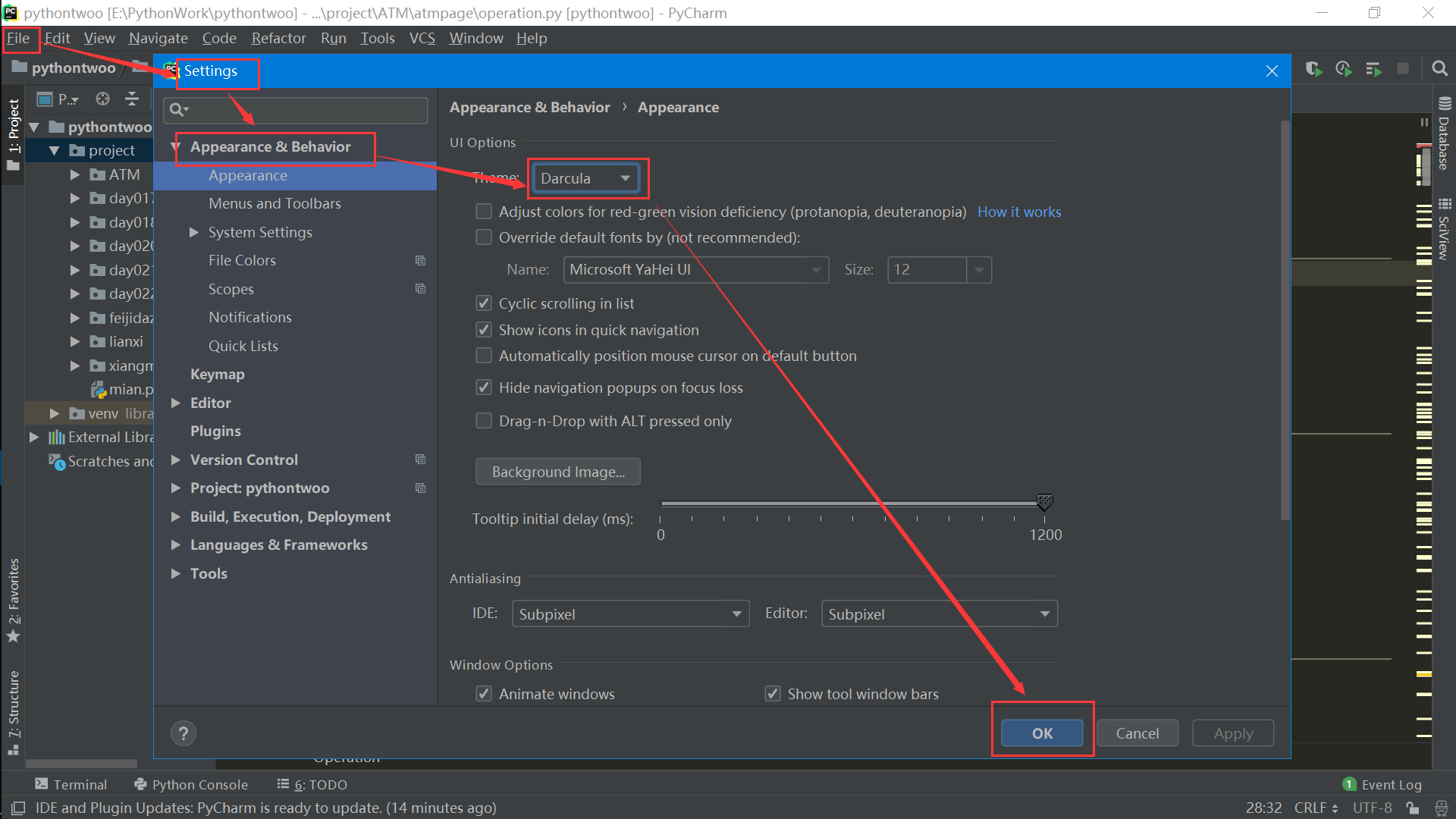Open the Favorites tool window
Viewport: 1456px width, 819px height.
click(13, 600)
